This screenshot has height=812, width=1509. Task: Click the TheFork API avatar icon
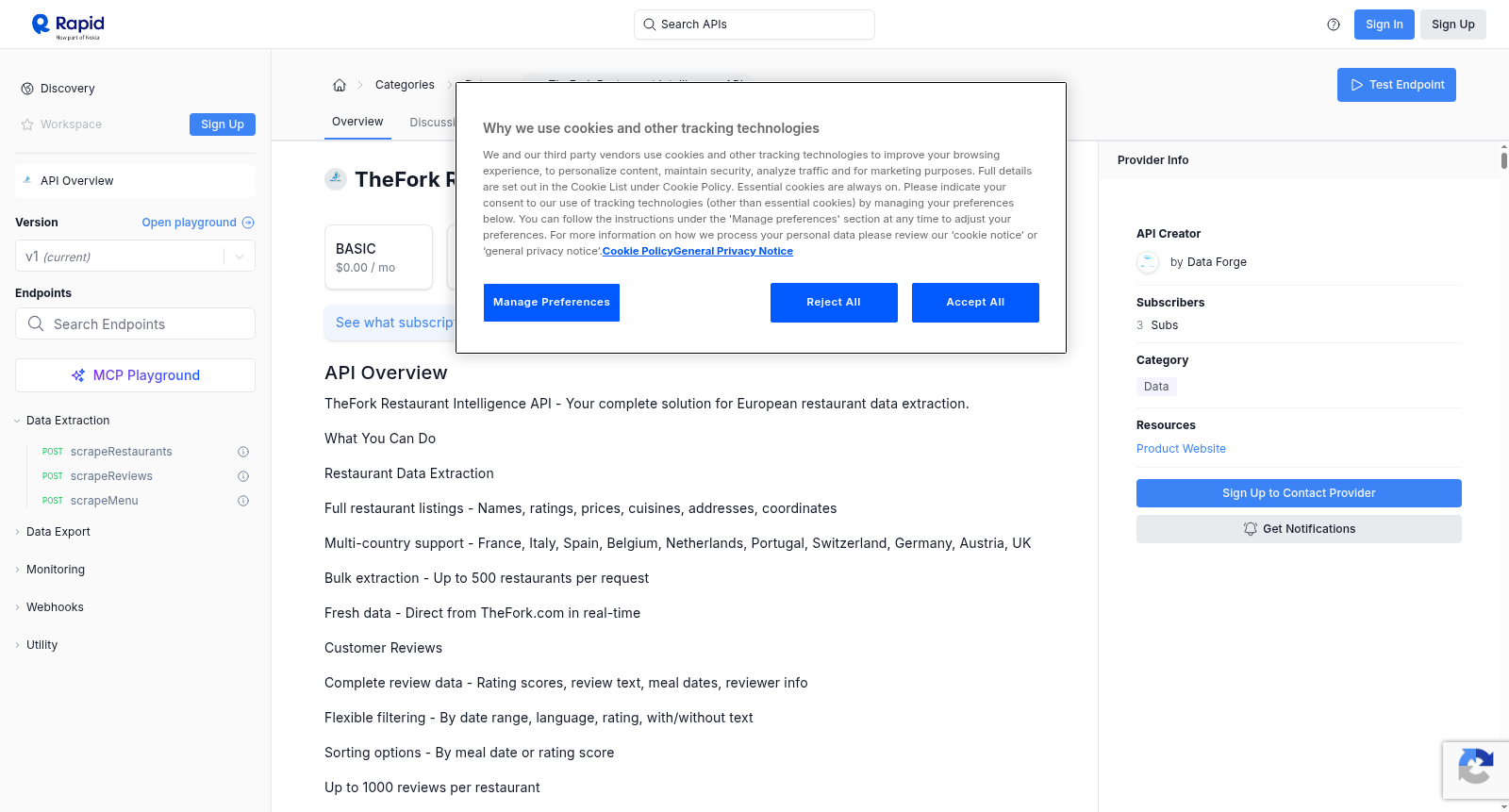[x=336, y=178]
